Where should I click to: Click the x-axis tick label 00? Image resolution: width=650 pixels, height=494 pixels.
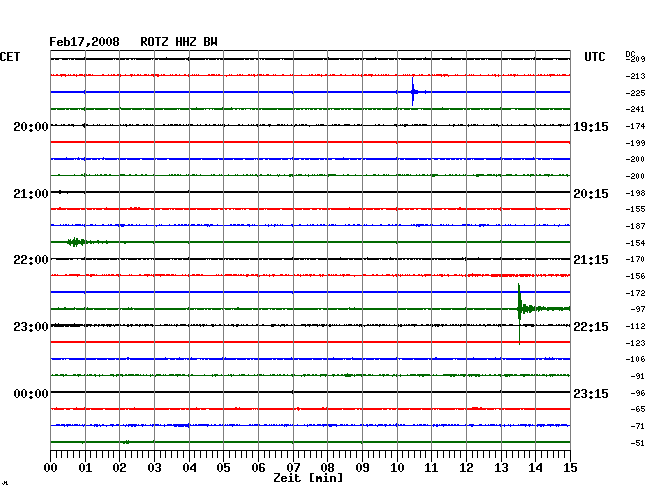(51, 467)
